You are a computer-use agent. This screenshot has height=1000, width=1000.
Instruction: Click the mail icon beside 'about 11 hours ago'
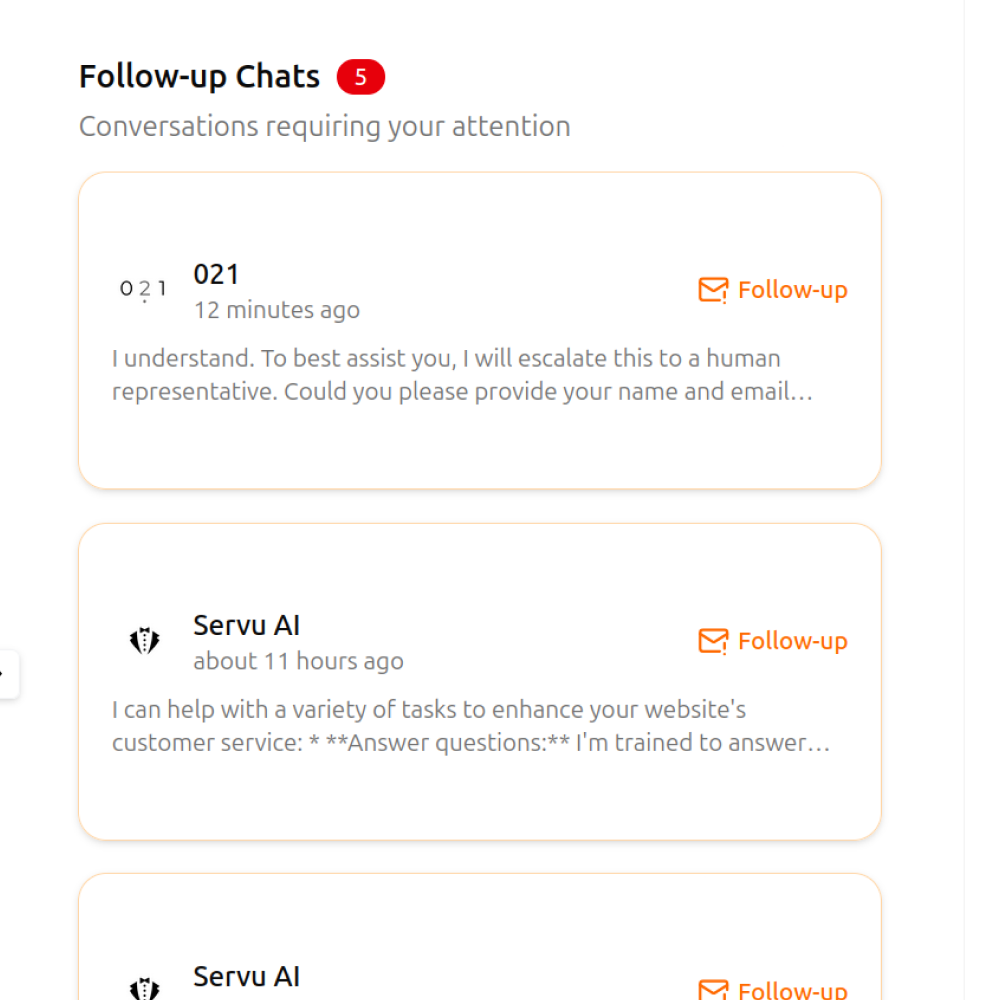click(713, 641)
